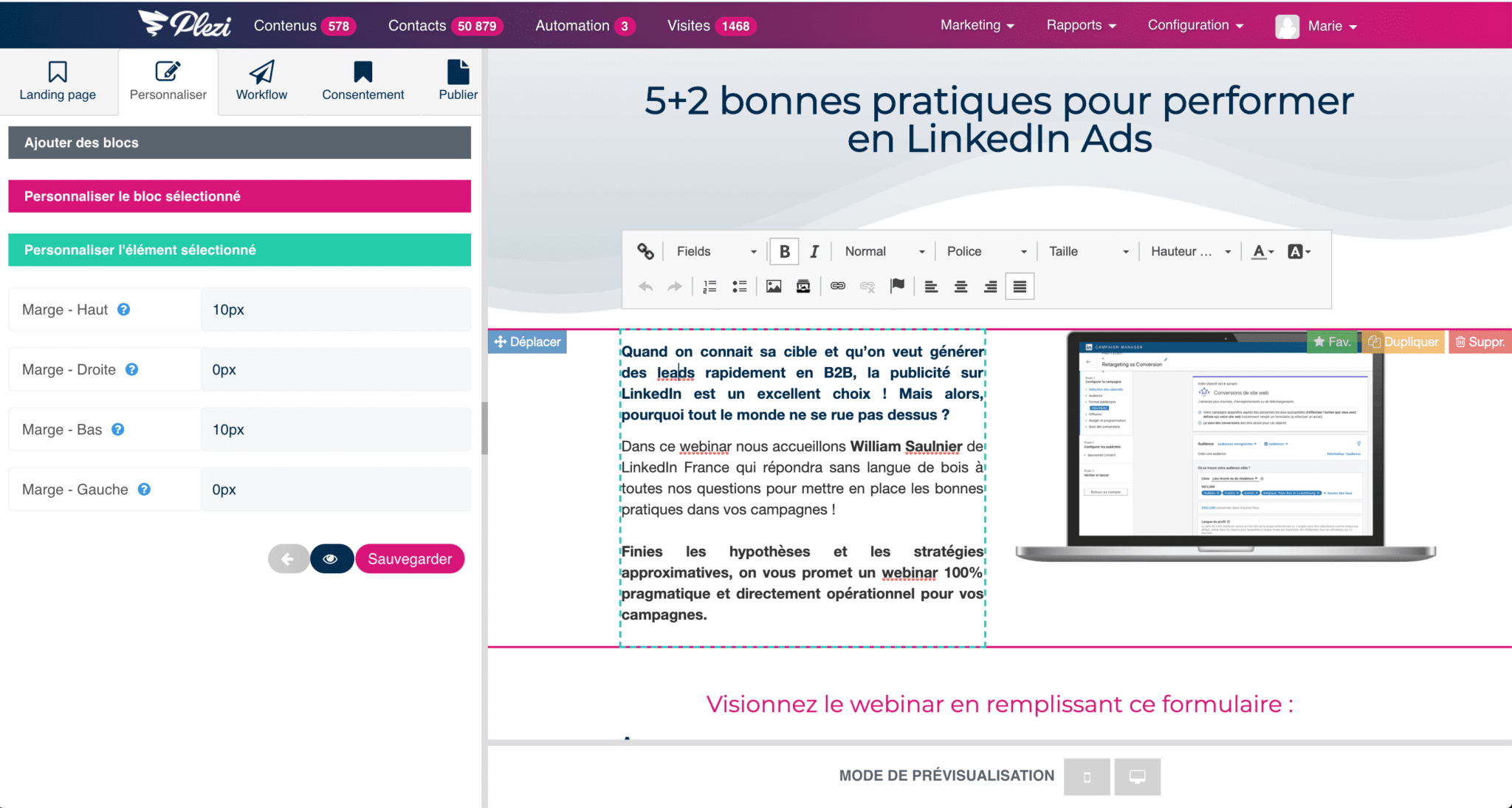The height and width of the screenshot is (808, 1512).
Task: Switch to the Publier tab
Action: tap(458, 81)
